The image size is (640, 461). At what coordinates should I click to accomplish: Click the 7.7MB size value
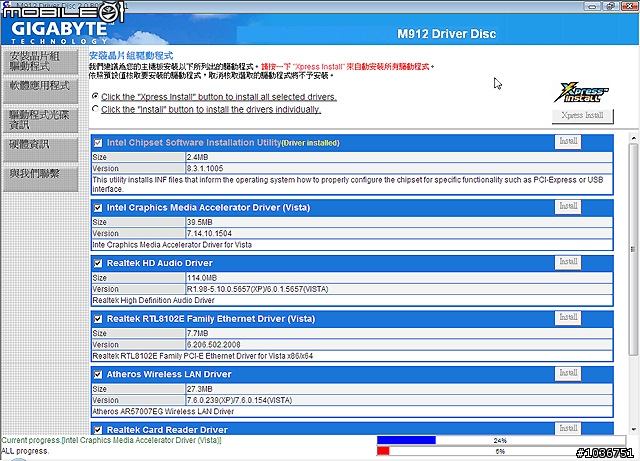pyautogui.click(x=198, y=333)
